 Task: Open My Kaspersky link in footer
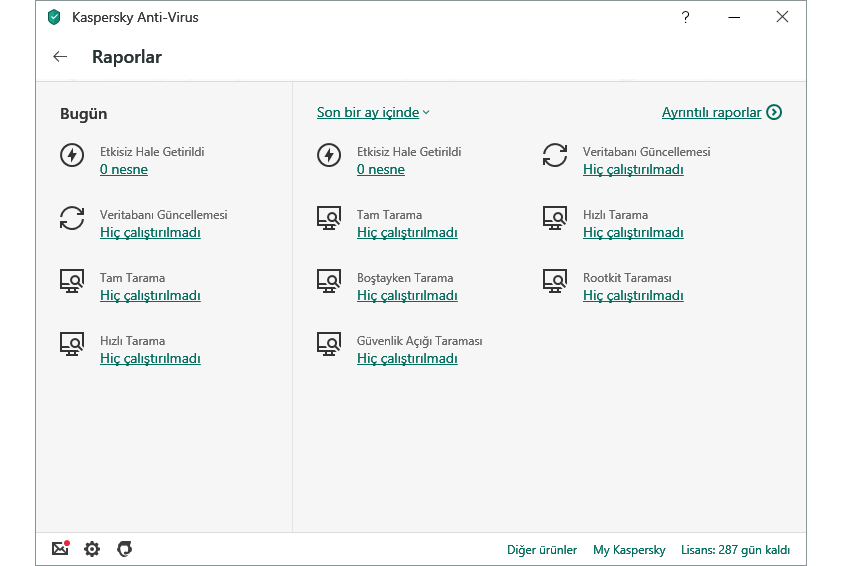click(x=629, y=550)
